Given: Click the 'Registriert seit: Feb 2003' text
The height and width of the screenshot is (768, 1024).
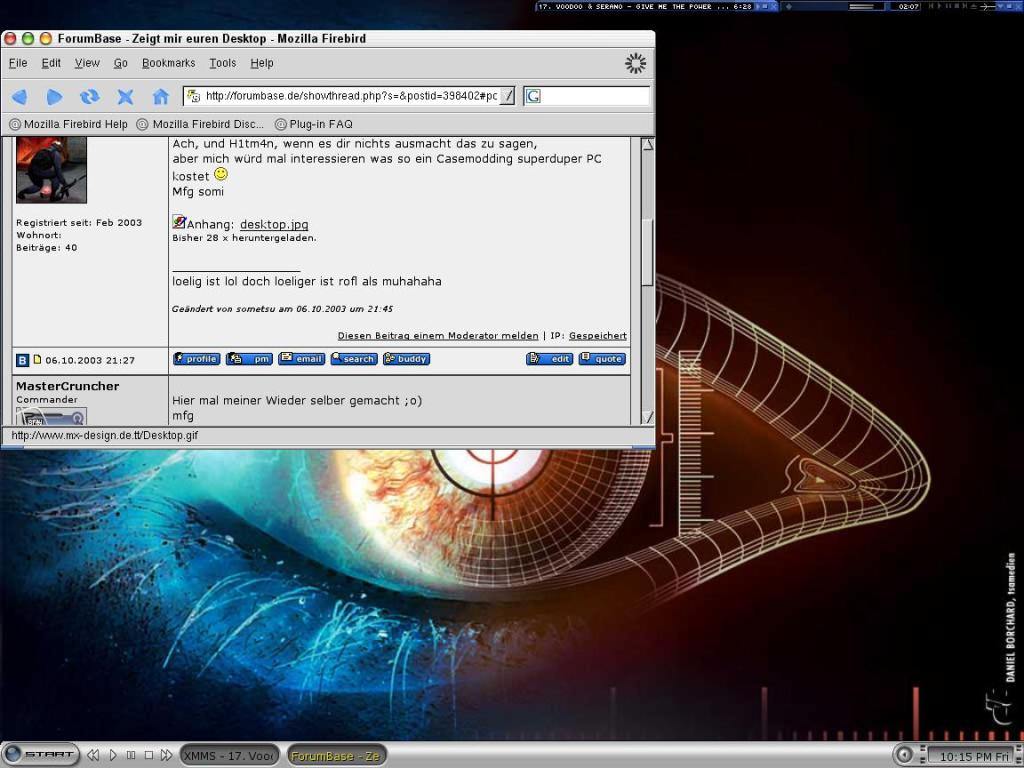Looking at the screenshot, I should click(x=79, y=223).
